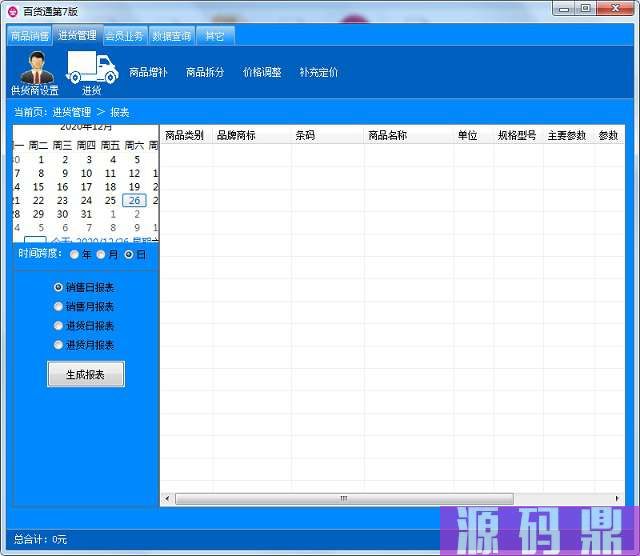Viewport: 640px width, 556px height.
Task: Select December 10 in the calendar
Action: tap(86, 173)
